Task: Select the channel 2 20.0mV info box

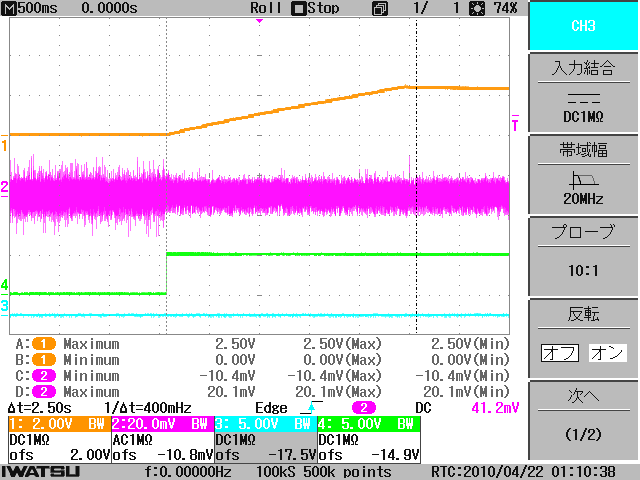Action: 162,439
